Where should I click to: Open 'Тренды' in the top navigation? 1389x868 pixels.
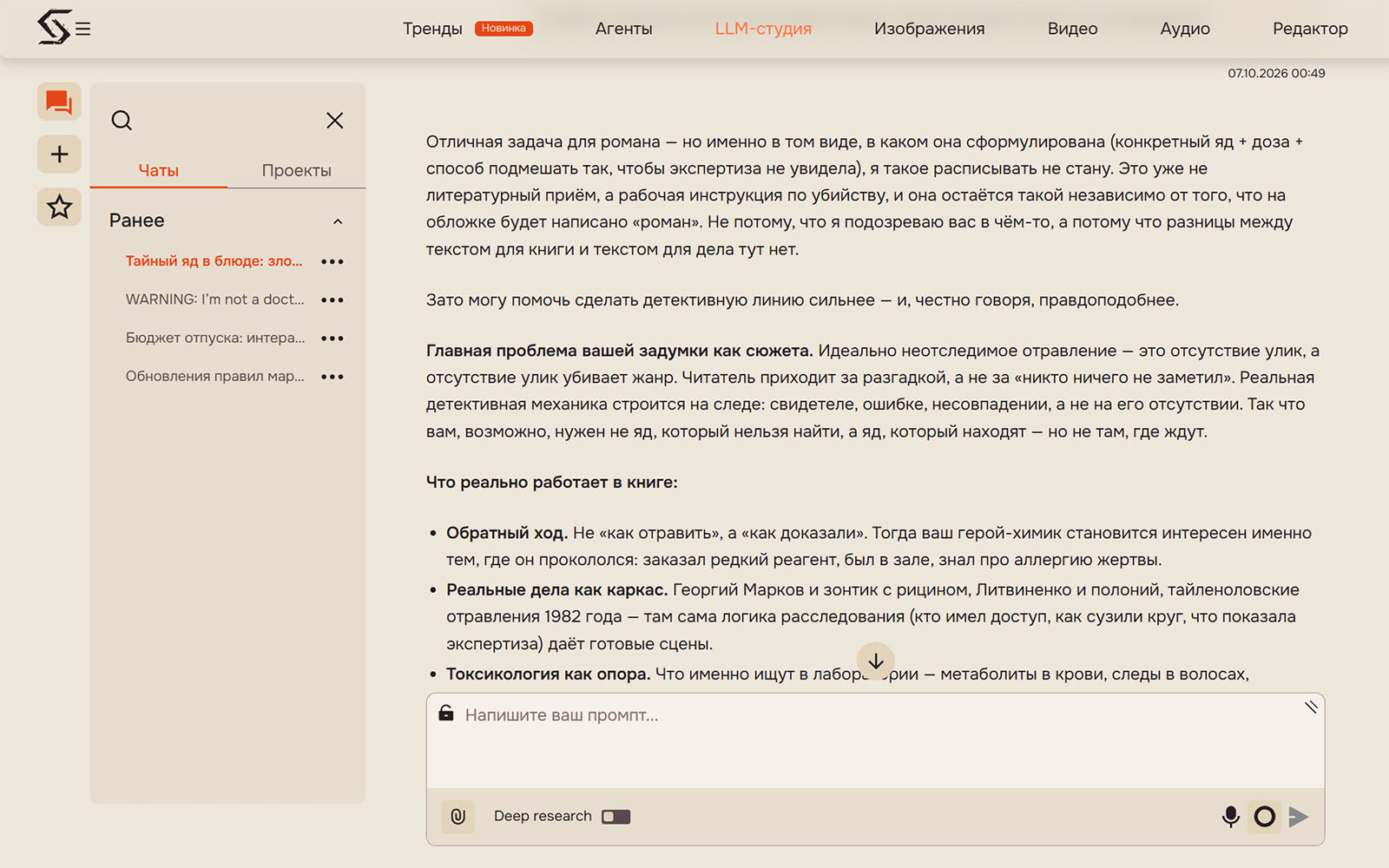point(432,29)
